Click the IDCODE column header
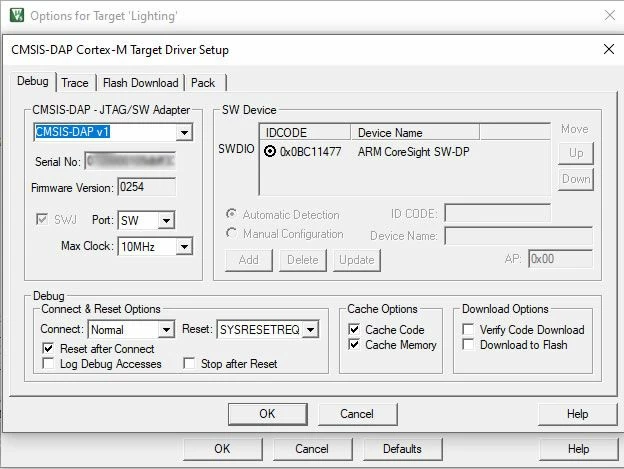624x469 pixels. (305, 132)
